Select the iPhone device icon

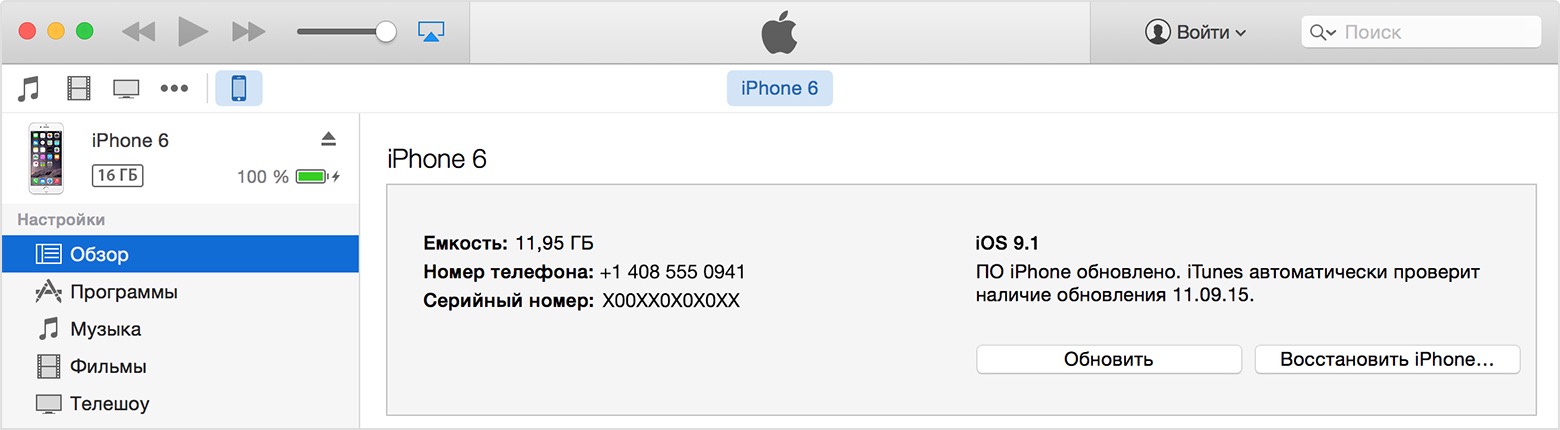(239, 88)
